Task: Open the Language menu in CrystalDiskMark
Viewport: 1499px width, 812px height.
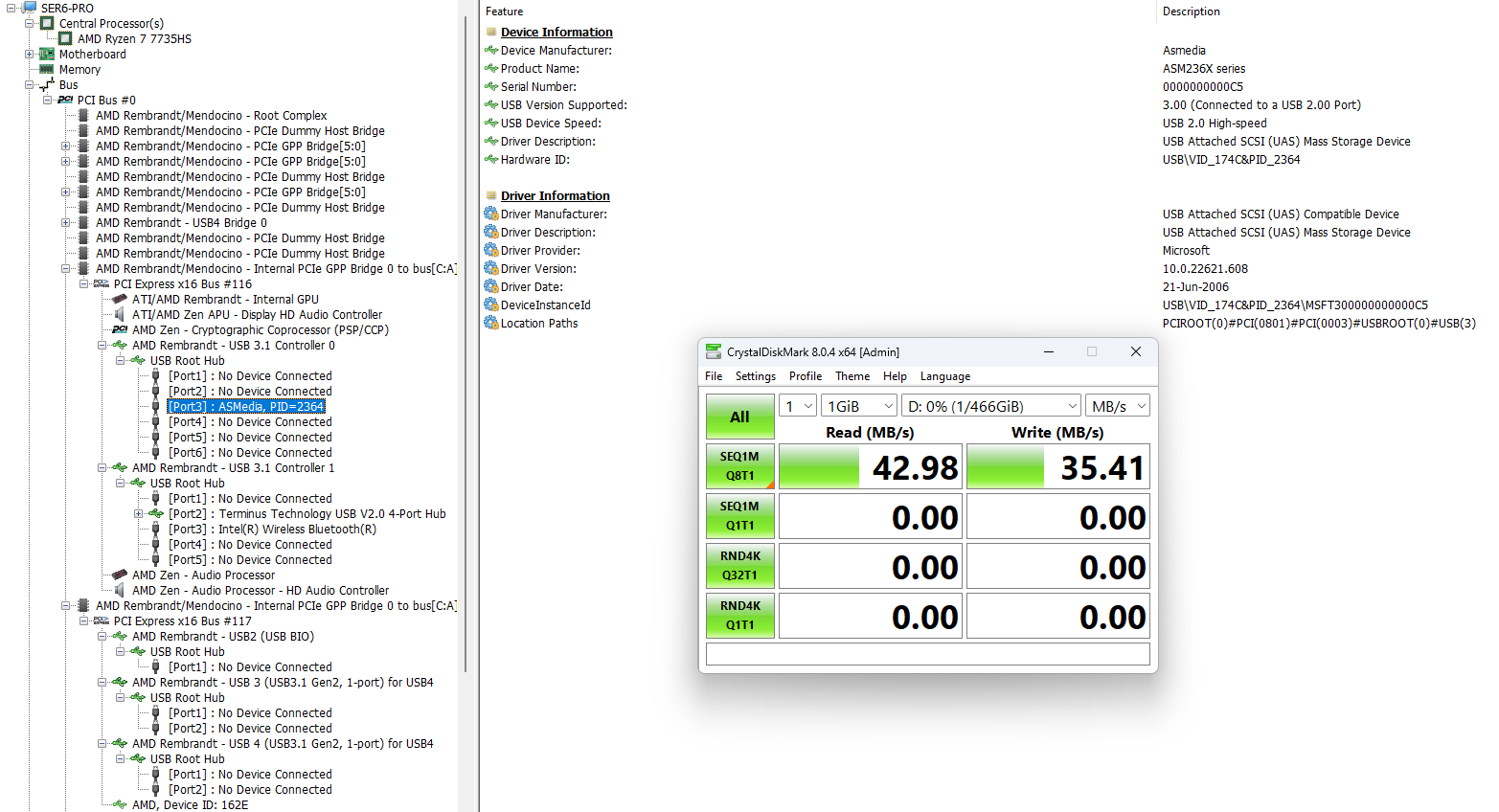Action: [945, 376]
